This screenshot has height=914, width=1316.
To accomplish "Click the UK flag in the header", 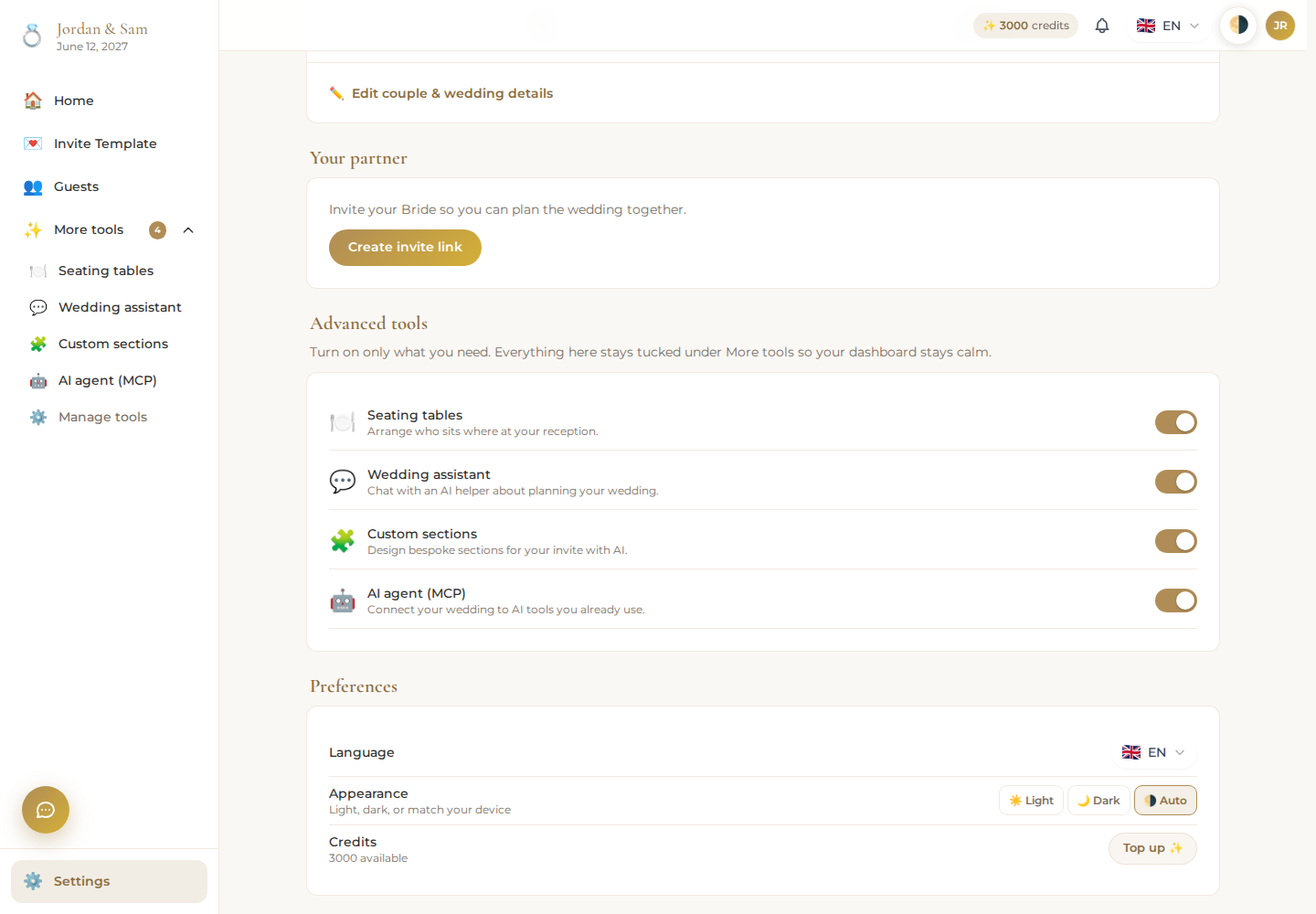I will click(1146, 26).
